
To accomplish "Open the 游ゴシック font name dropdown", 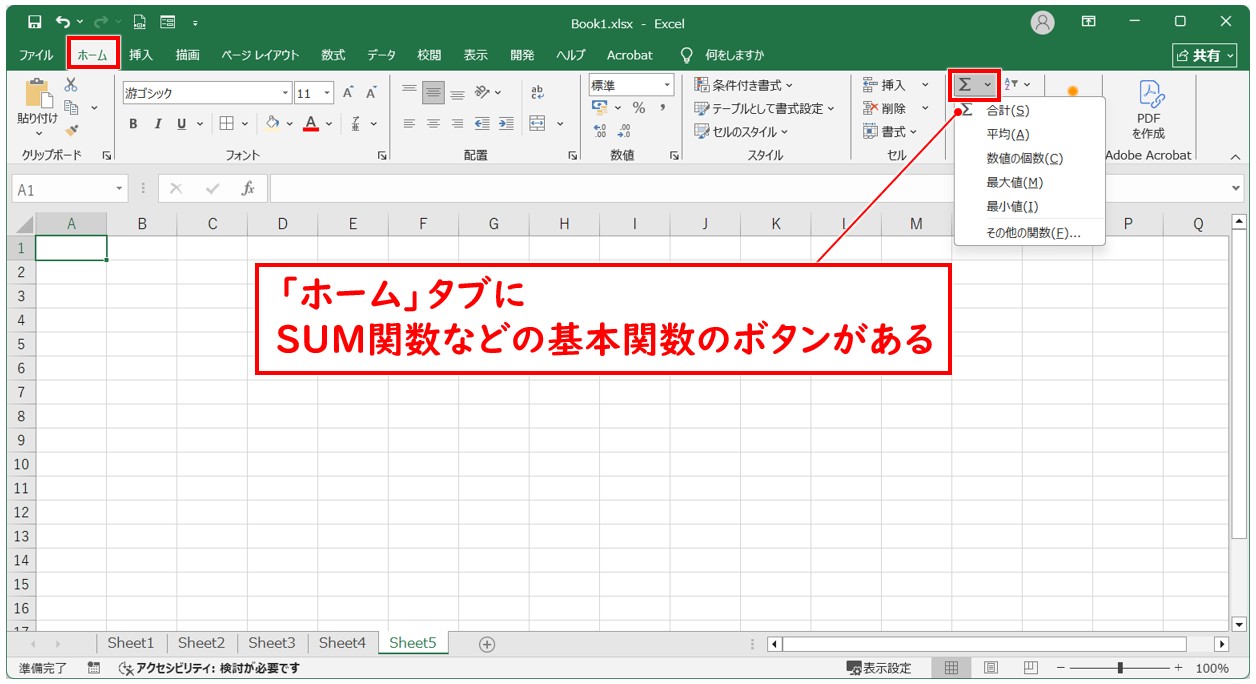I will (x=286, y=92).
